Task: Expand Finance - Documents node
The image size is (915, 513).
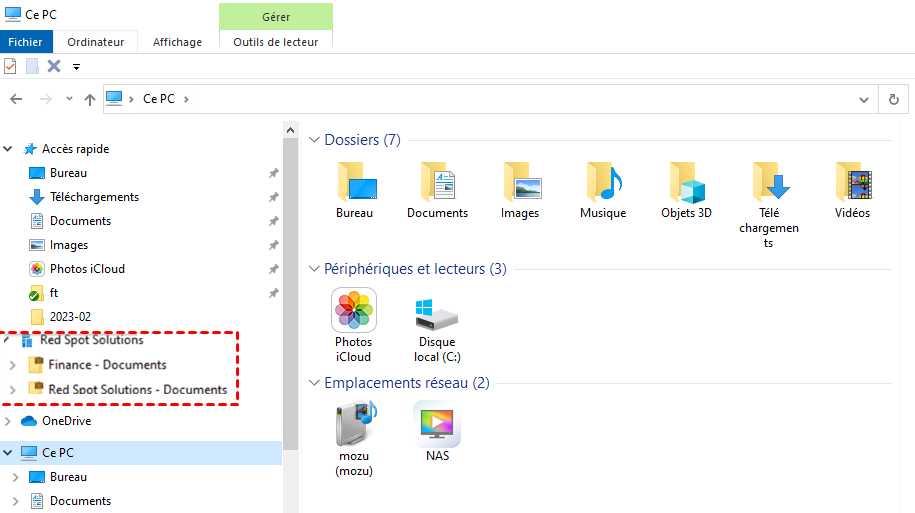Action: 13,365
